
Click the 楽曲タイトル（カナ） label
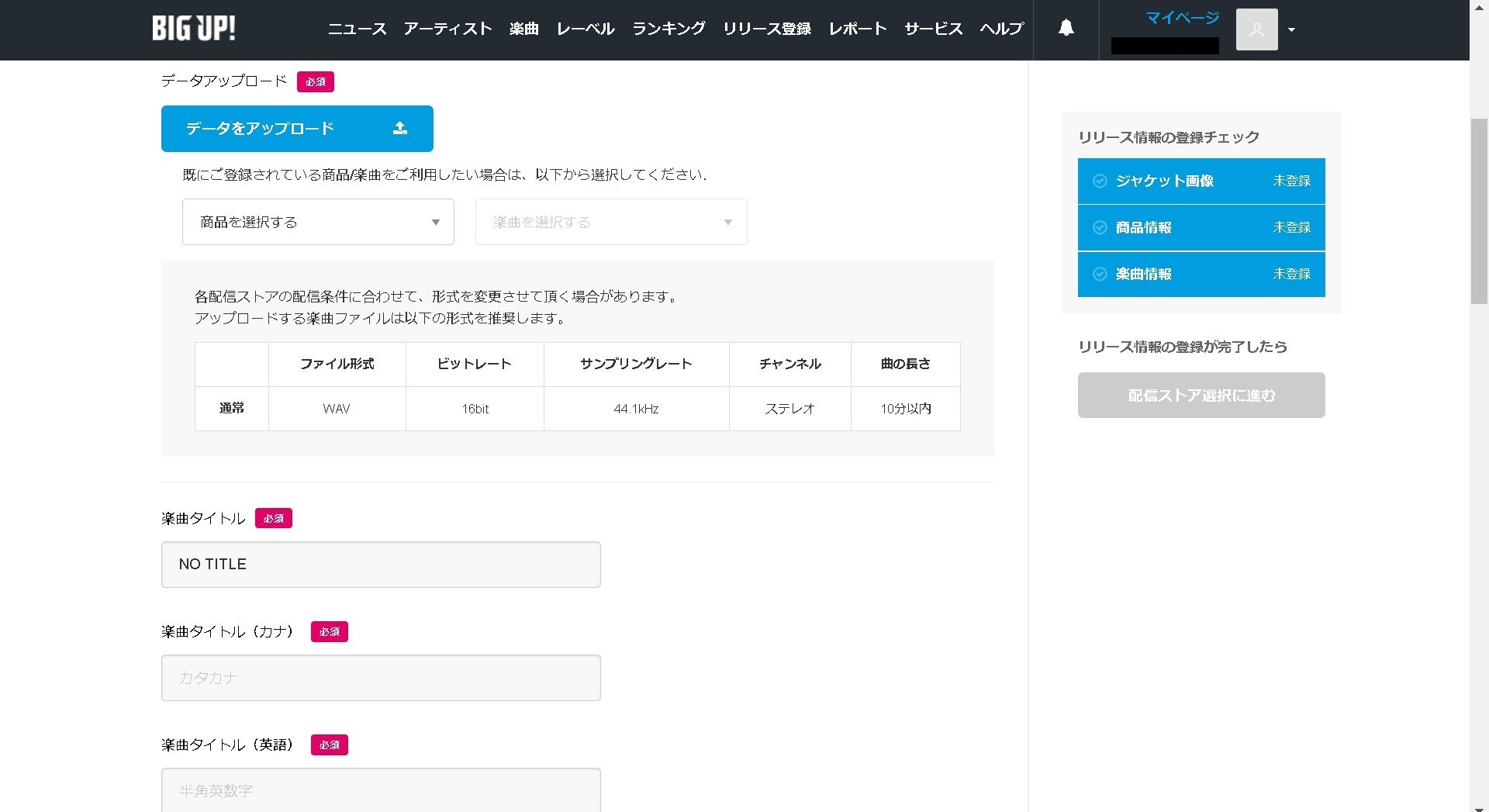pos(230,631)
